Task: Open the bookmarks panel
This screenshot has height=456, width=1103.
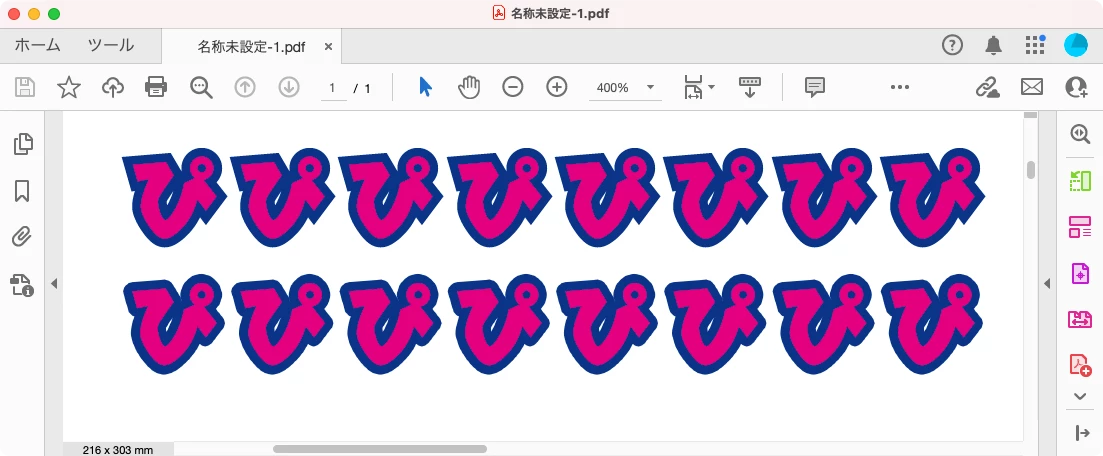Action: 22,191
